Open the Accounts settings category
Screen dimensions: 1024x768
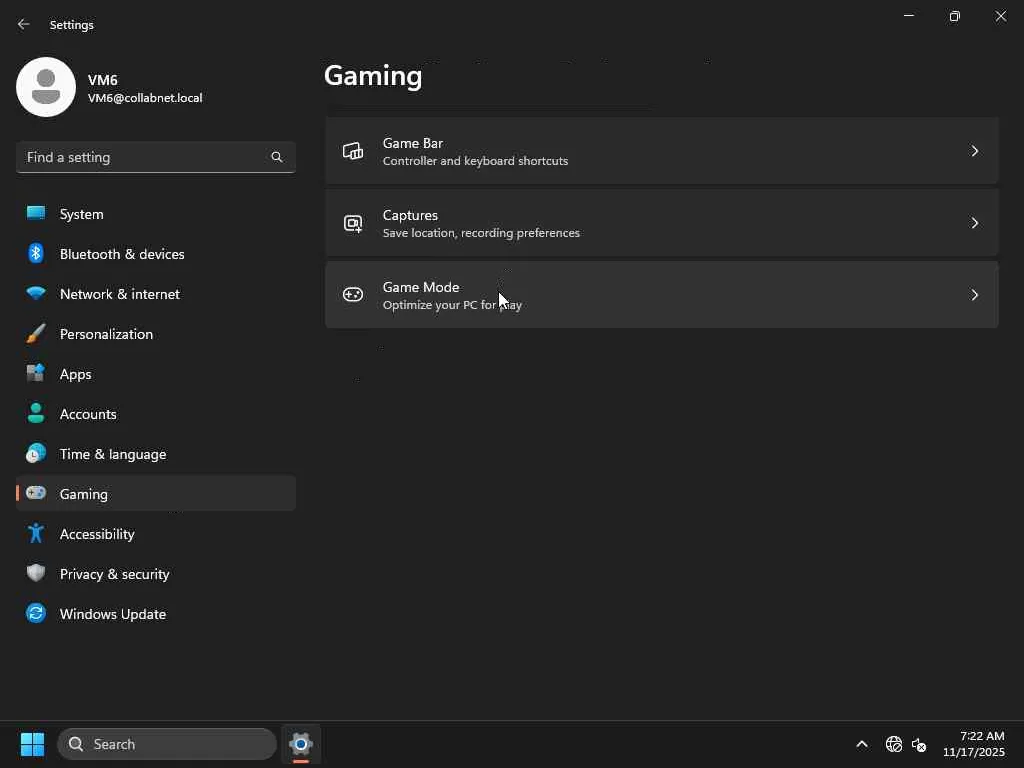[88, 414]
